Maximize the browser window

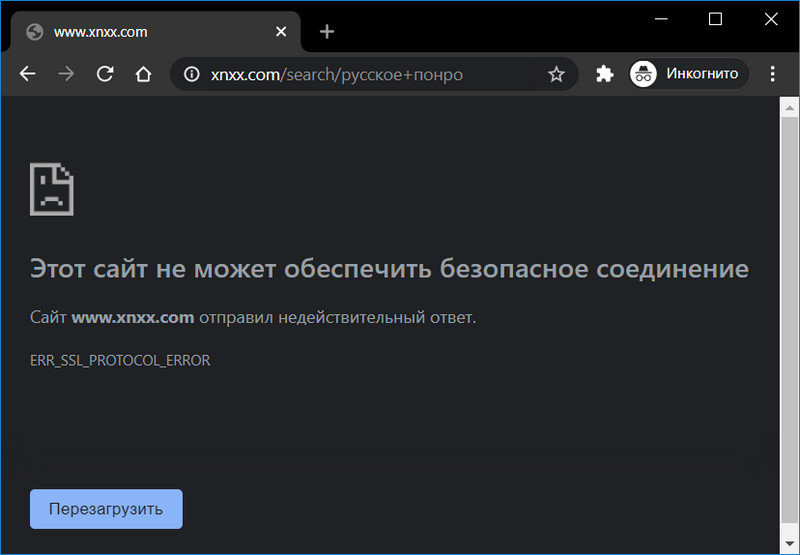(x=715, y=19)
